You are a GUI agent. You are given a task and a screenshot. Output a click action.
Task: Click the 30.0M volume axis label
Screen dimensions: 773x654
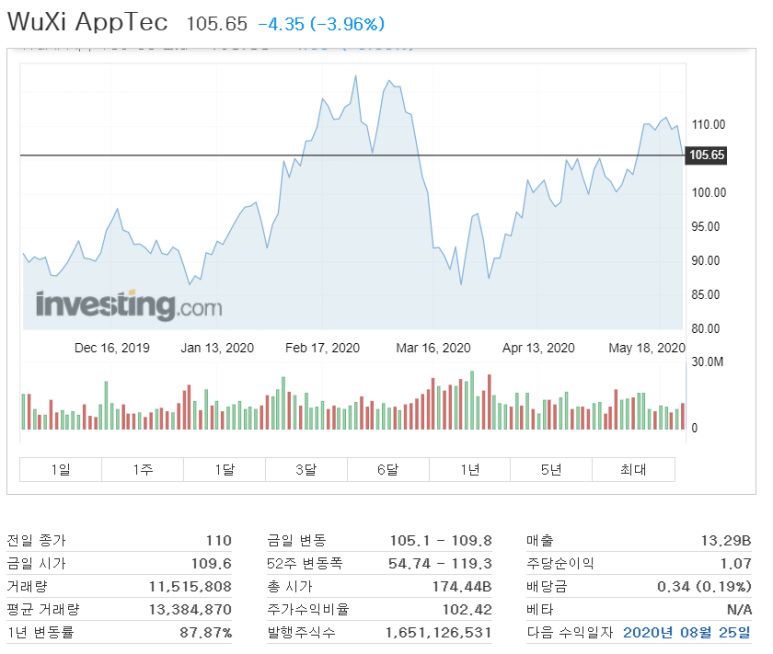(707, 362)
